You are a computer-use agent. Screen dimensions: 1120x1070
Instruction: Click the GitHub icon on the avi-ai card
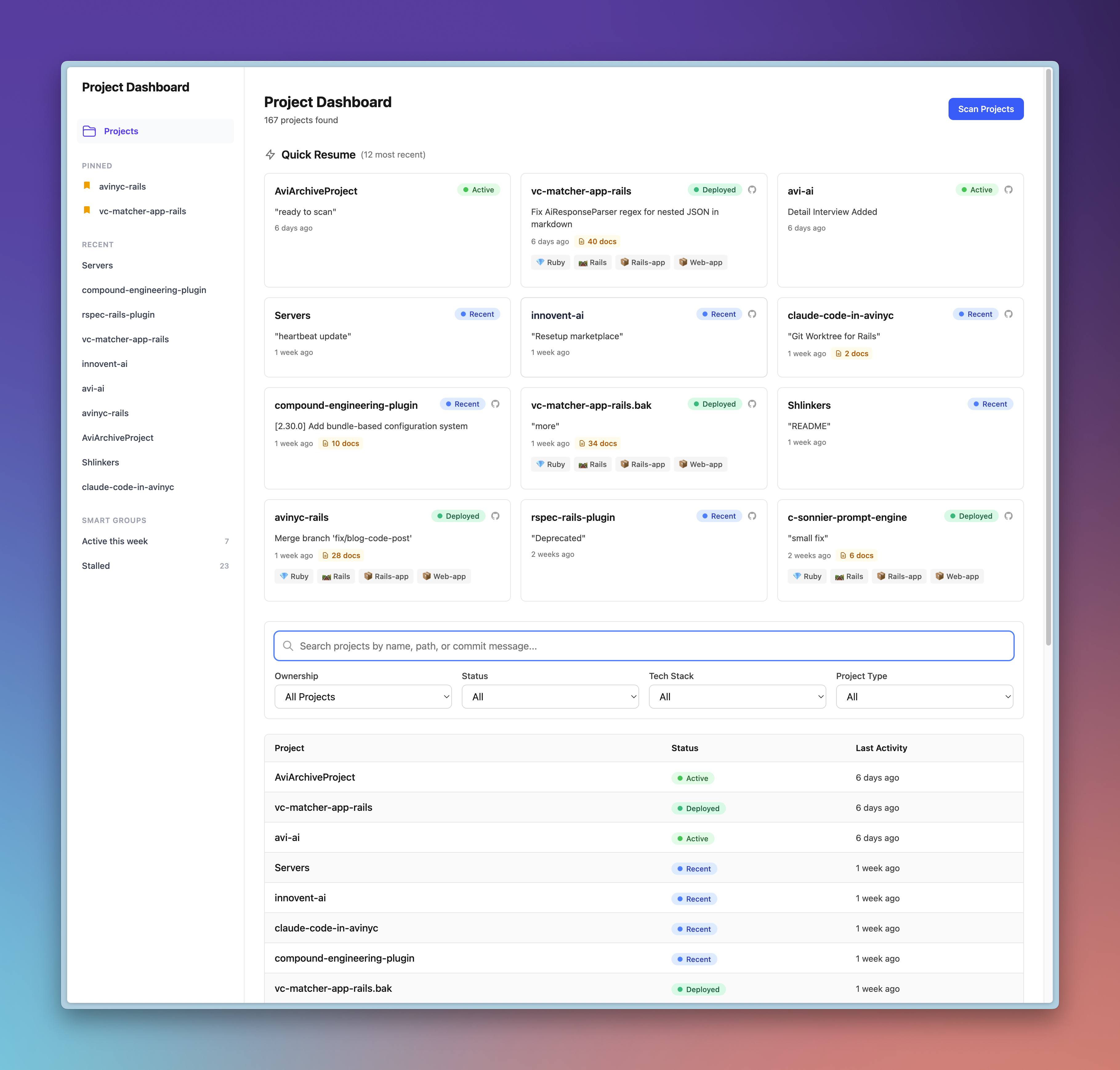coord(1009,189)
